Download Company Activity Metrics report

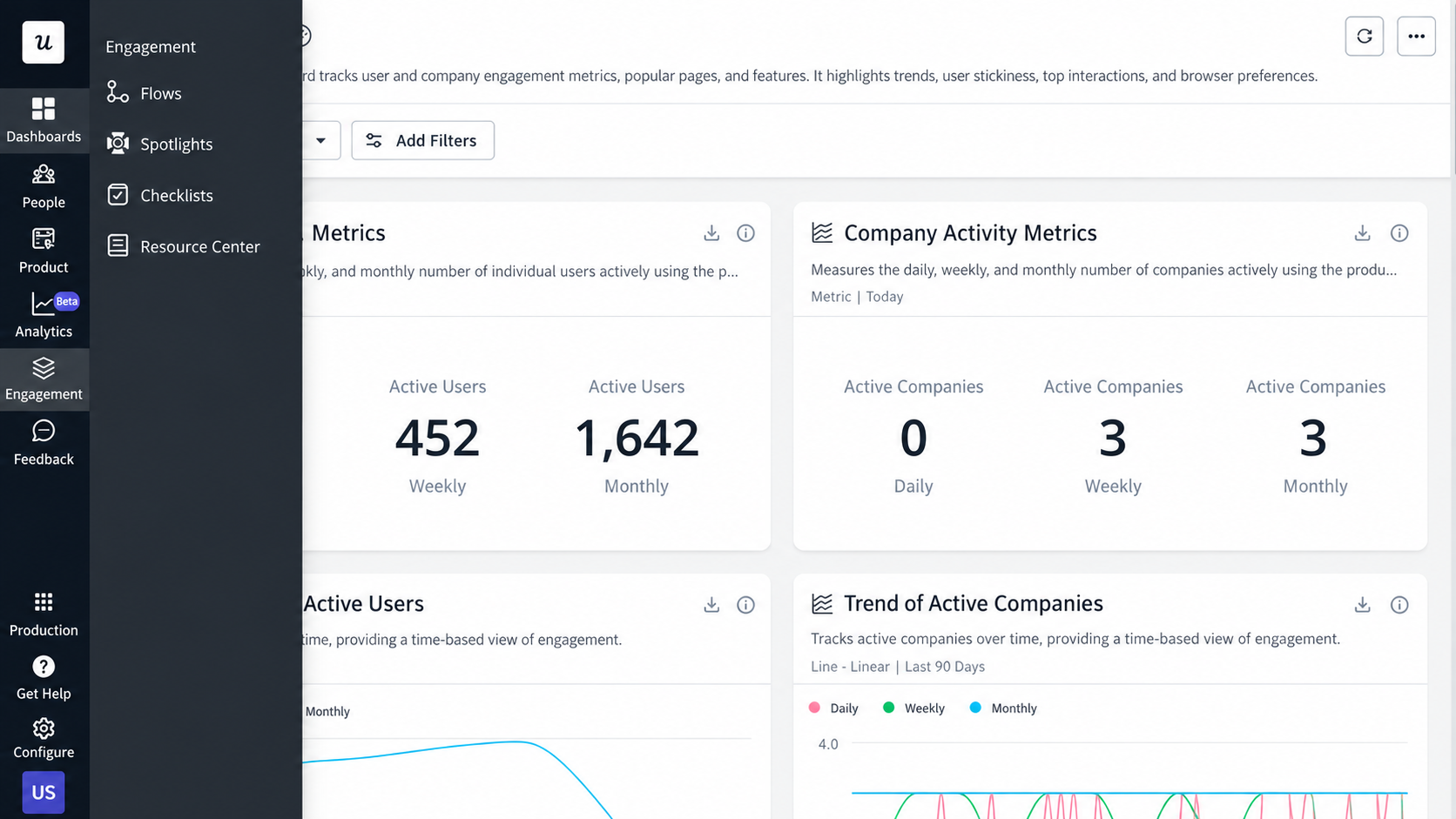(x=1363, y=233)
